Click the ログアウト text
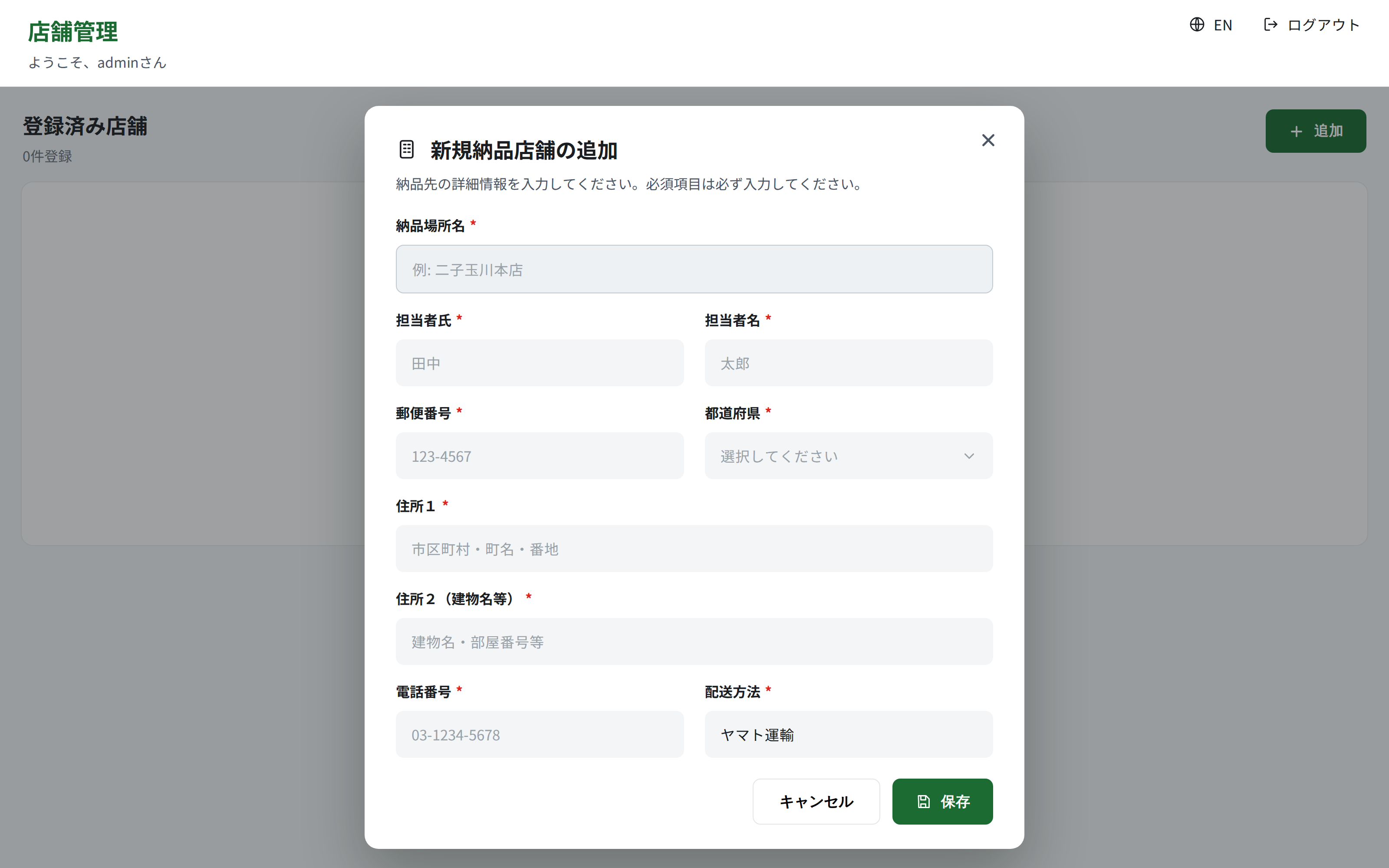Viewport: 1389px width, 868px height. click(x=1323, y=25)
